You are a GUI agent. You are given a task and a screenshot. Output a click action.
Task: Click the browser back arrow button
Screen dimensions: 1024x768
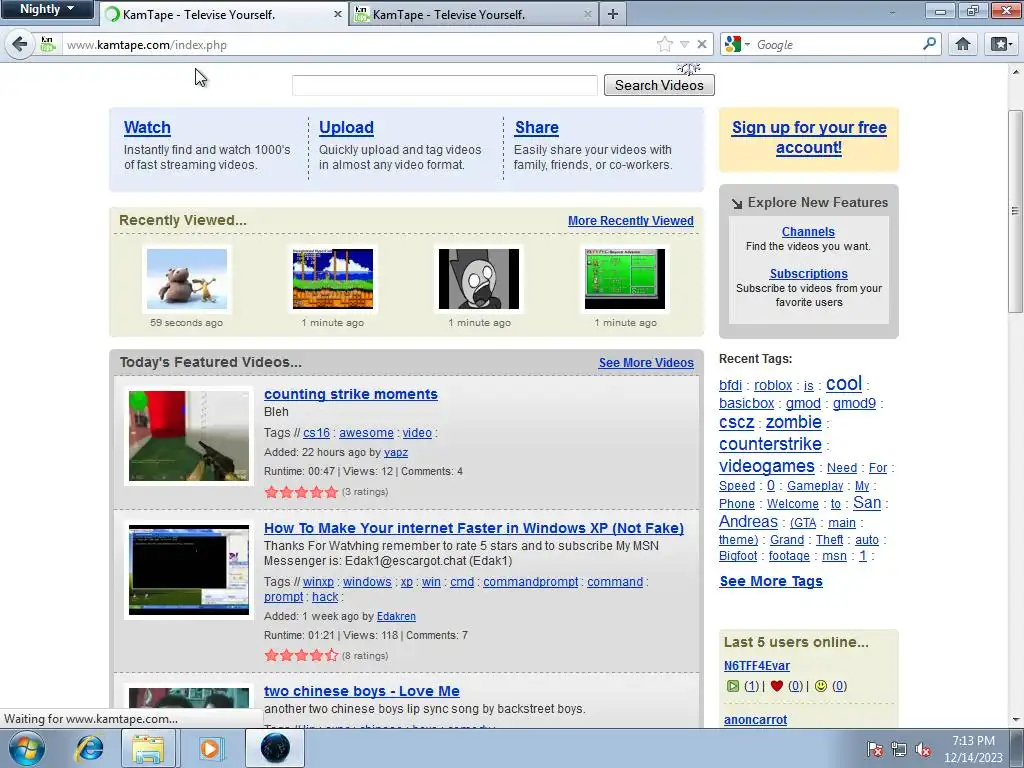click(x=20, y=44)
